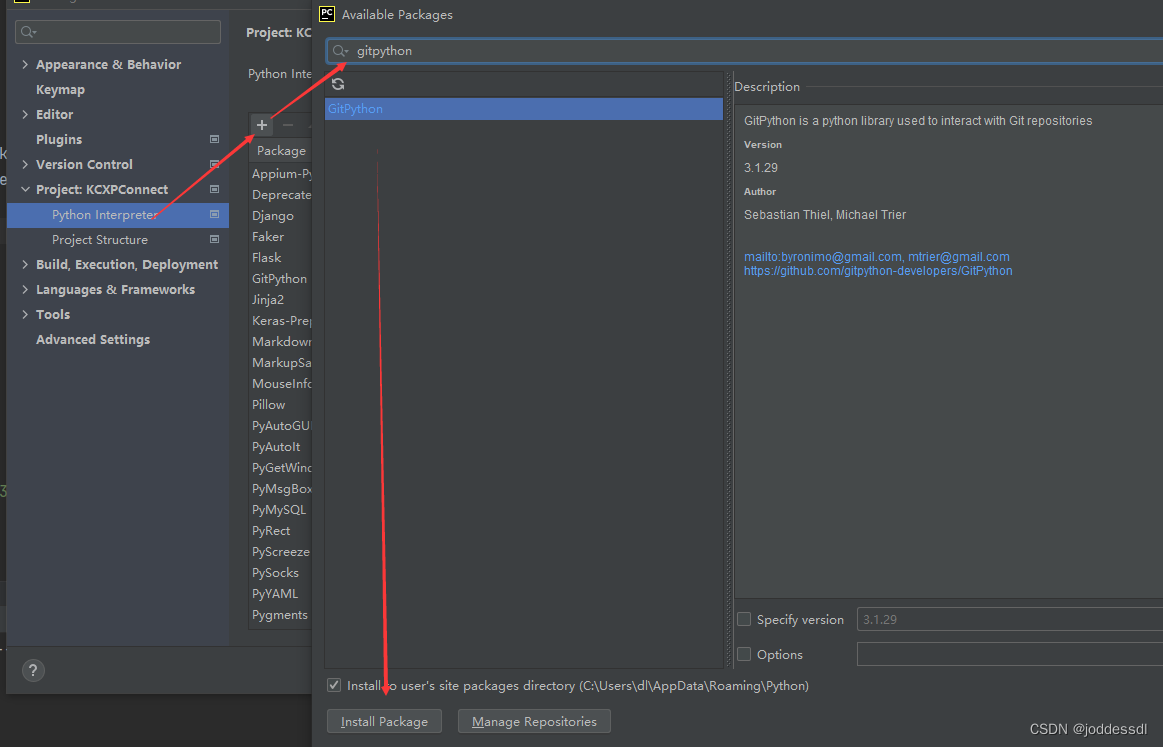Image resolution: width=1163 pixels, height=747 pixels.
Task: Select the MouseInfo package row
Action: coord(280,384)
